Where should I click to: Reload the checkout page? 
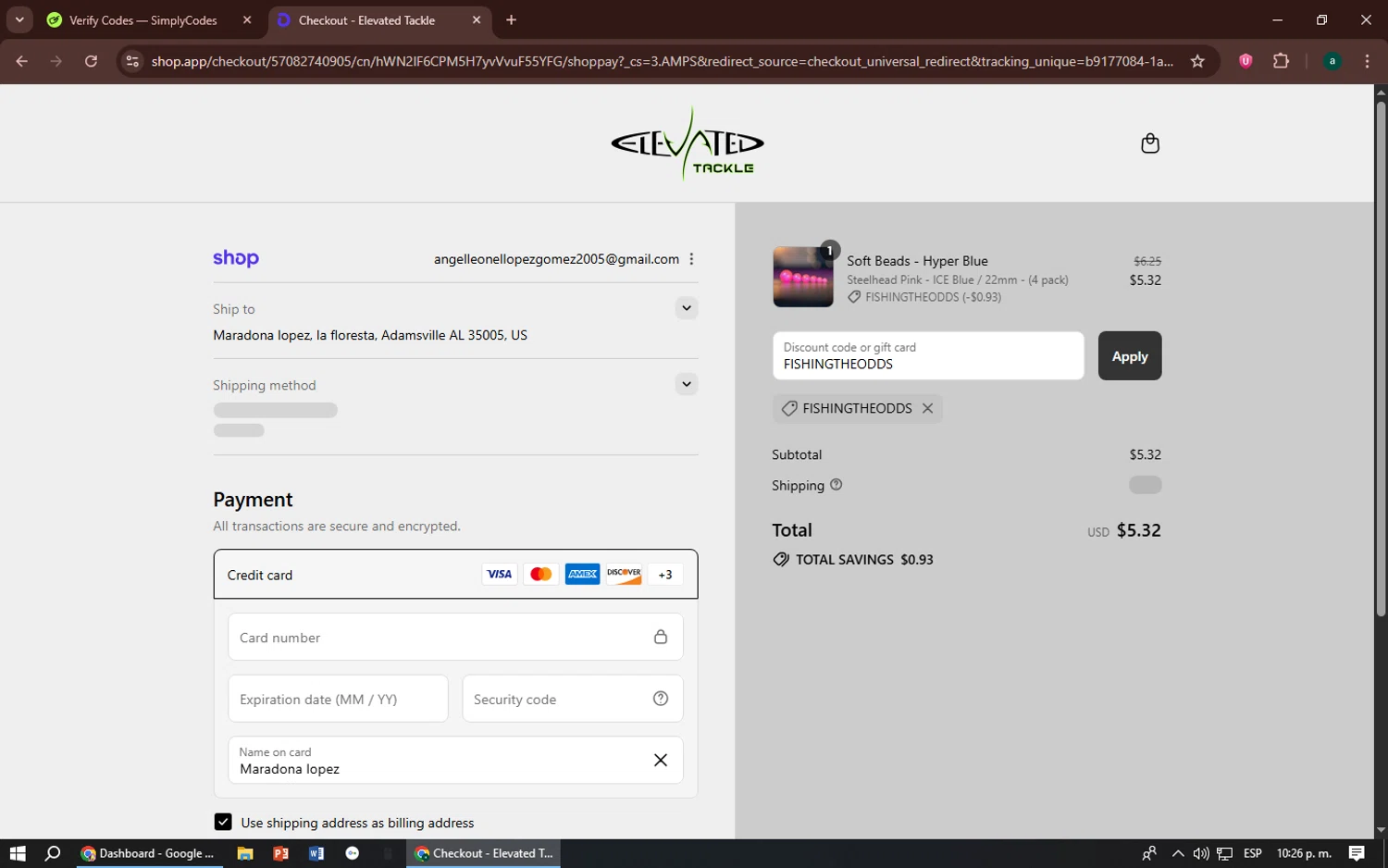click(x=91, y=61)
